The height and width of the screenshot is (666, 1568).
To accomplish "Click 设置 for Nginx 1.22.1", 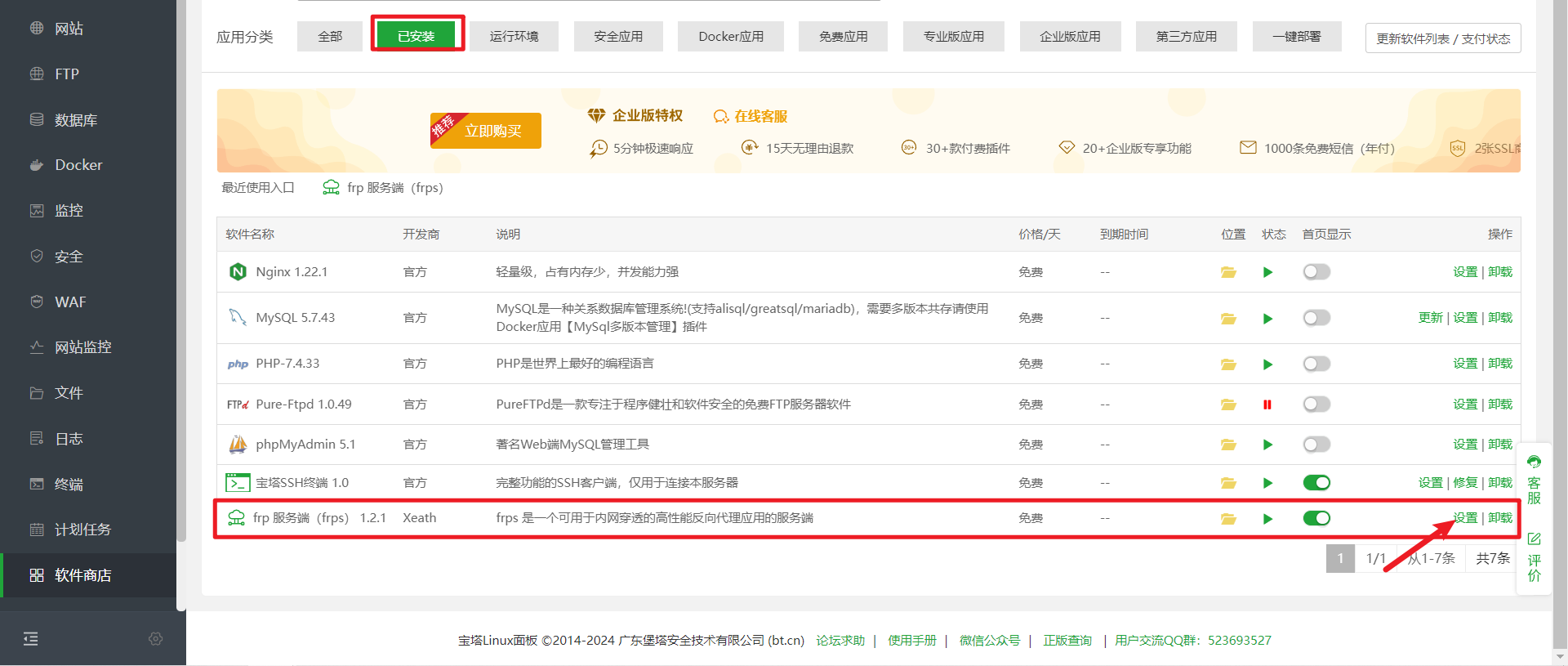I will [1465, 272].
